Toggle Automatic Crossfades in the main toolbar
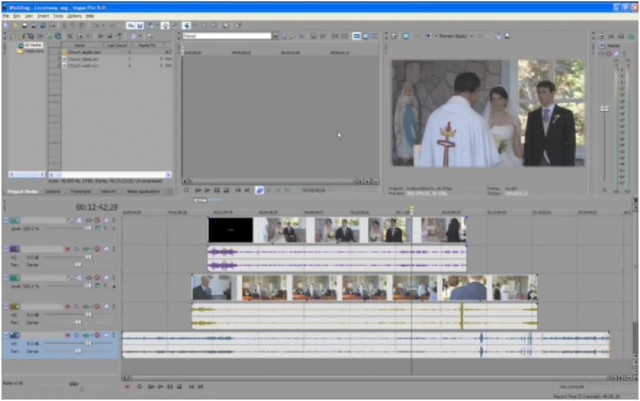This screenshot has height=401, width=640. (140, 25)
